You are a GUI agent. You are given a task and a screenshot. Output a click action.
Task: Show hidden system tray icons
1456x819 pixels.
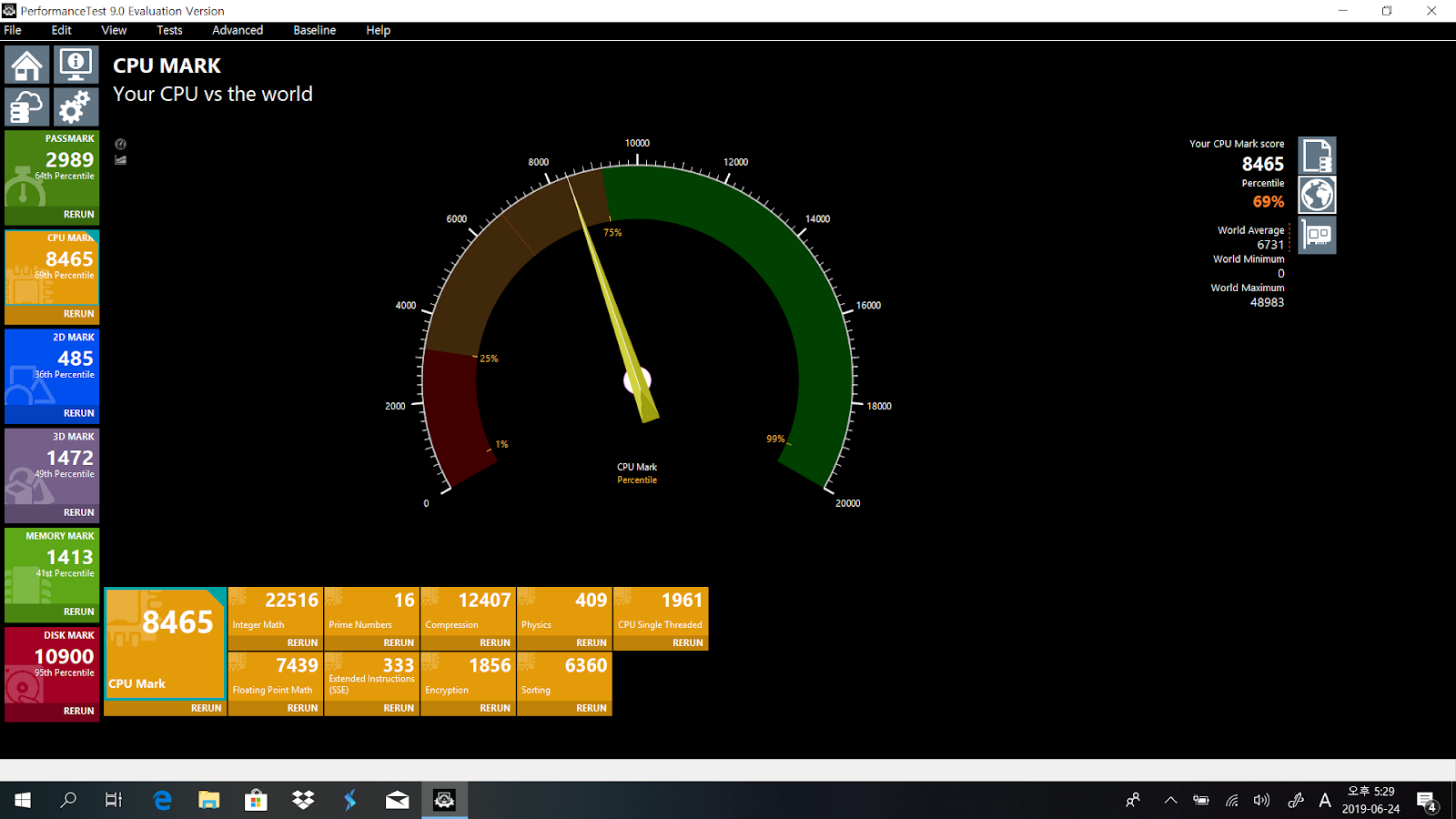point(1171,800)
